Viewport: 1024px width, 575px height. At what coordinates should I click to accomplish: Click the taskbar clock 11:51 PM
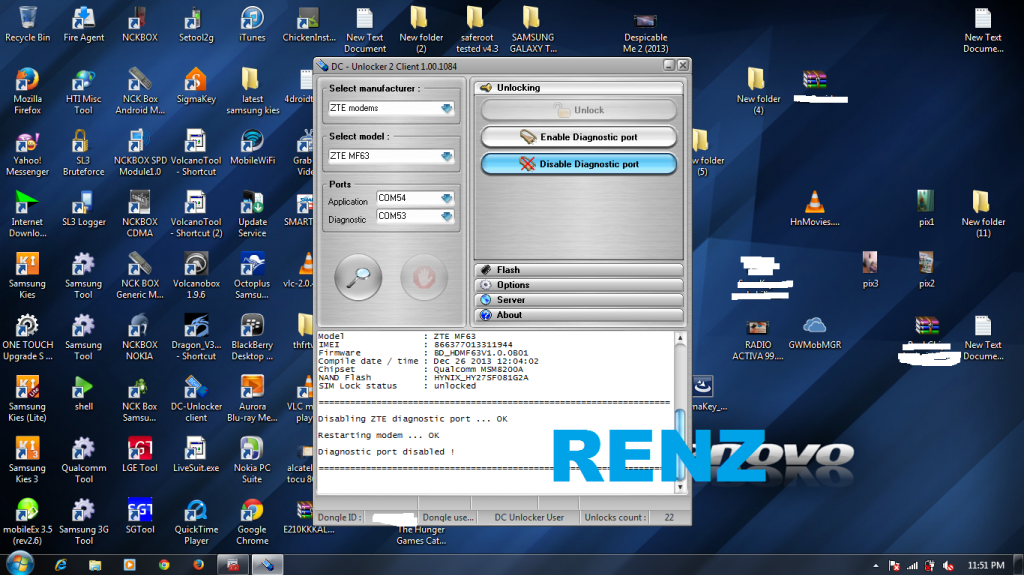pos(986,565)
